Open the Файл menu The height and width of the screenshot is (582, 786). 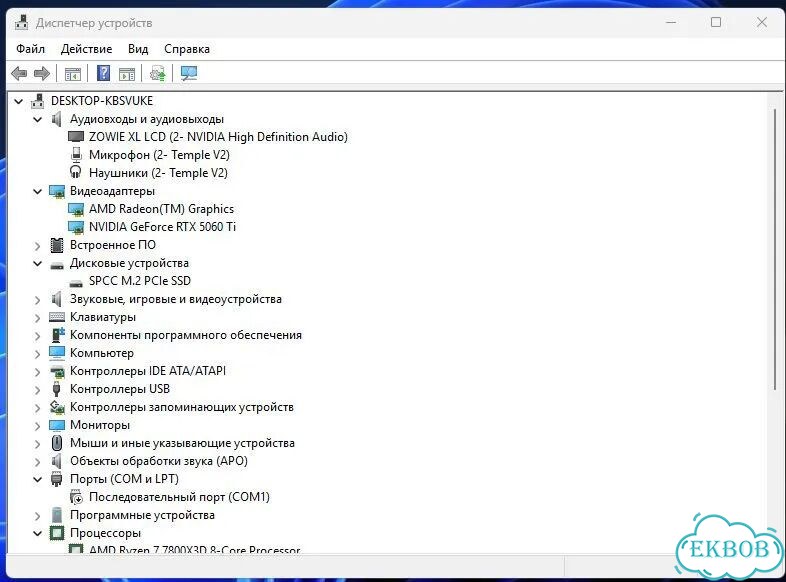coord(31,49)
